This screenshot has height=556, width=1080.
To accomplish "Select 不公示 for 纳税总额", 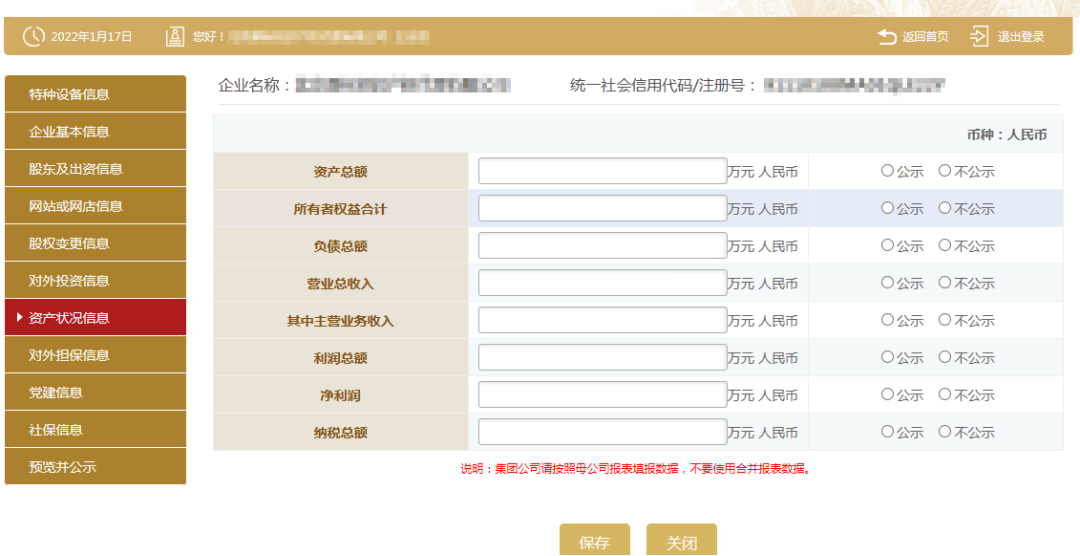I will coord(944,432).
